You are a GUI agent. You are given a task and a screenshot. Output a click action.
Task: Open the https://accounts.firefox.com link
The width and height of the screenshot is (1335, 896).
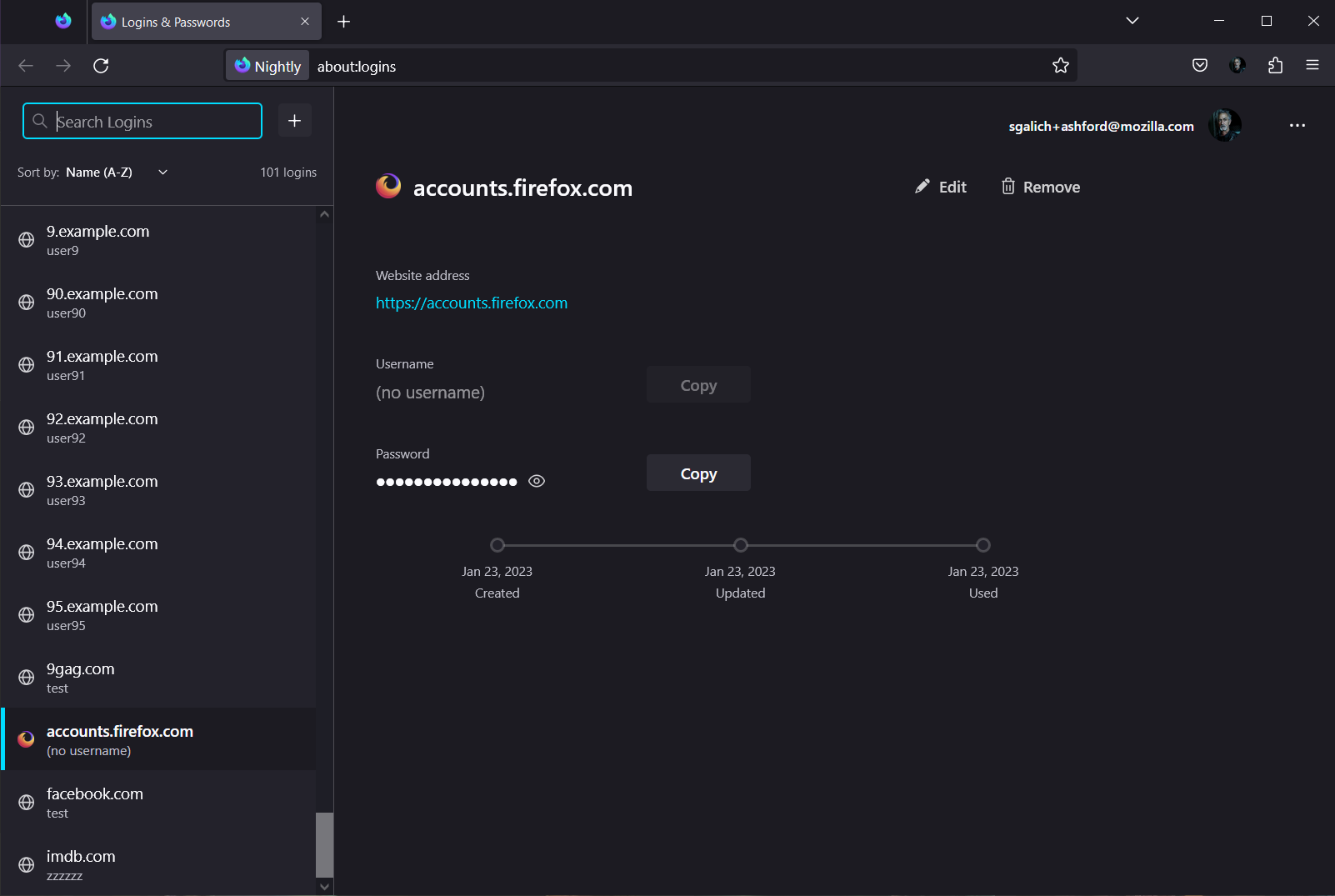[x=471, y=303]
